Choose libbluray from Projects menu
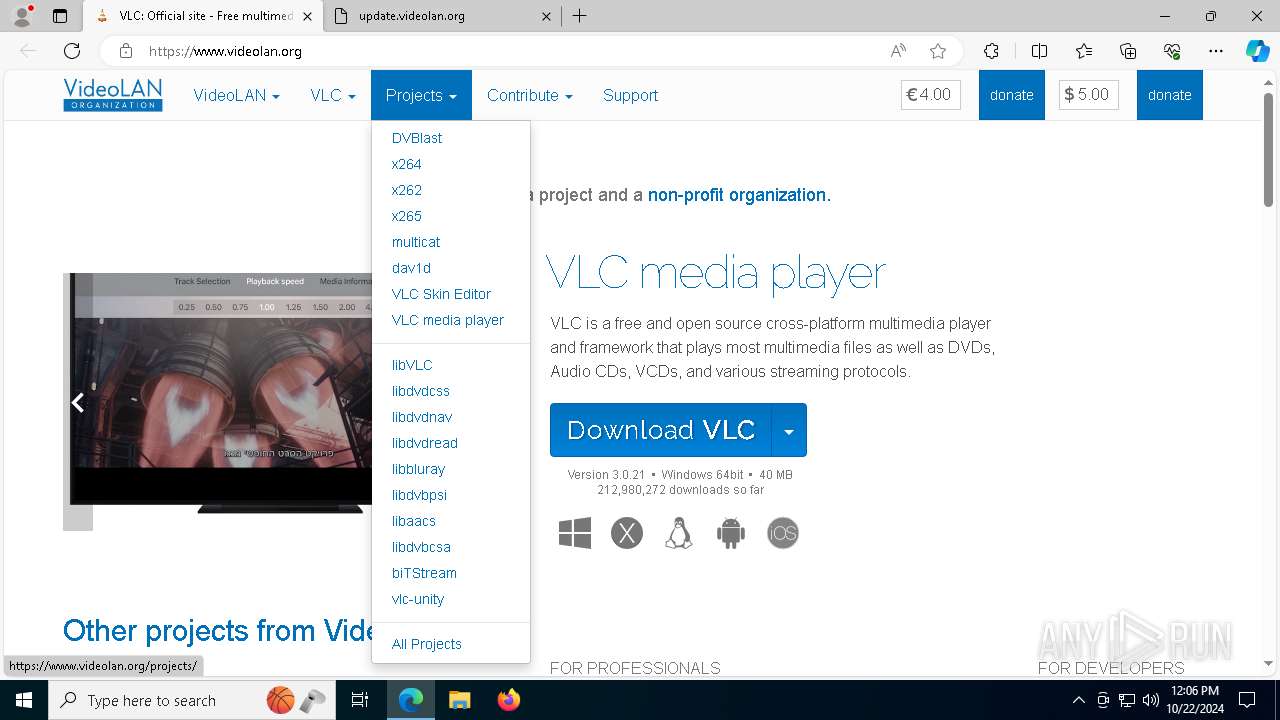1280x720 pixels. tap(418, 469)
